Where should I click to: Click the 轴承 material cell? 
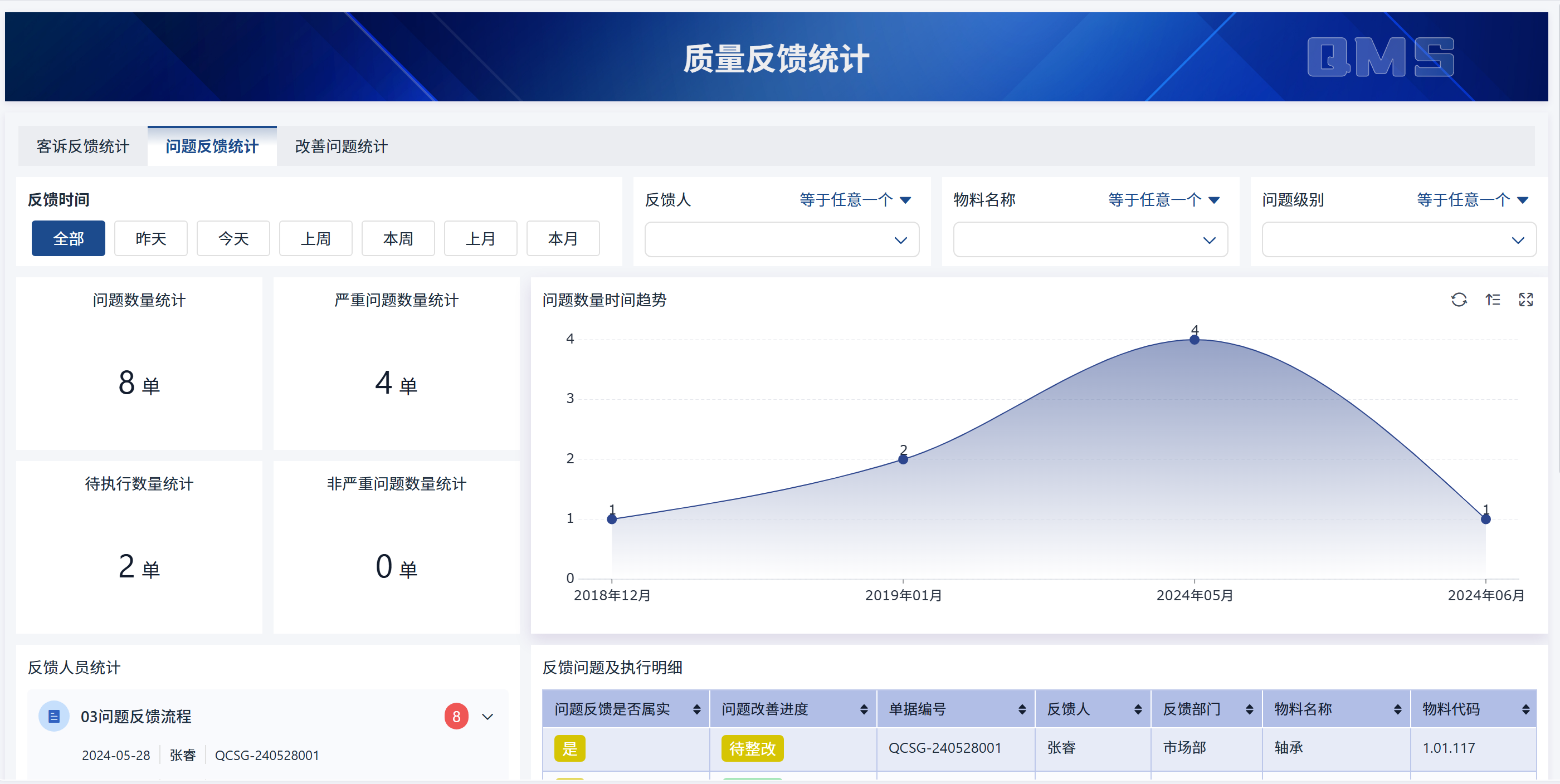[1289, 748]
